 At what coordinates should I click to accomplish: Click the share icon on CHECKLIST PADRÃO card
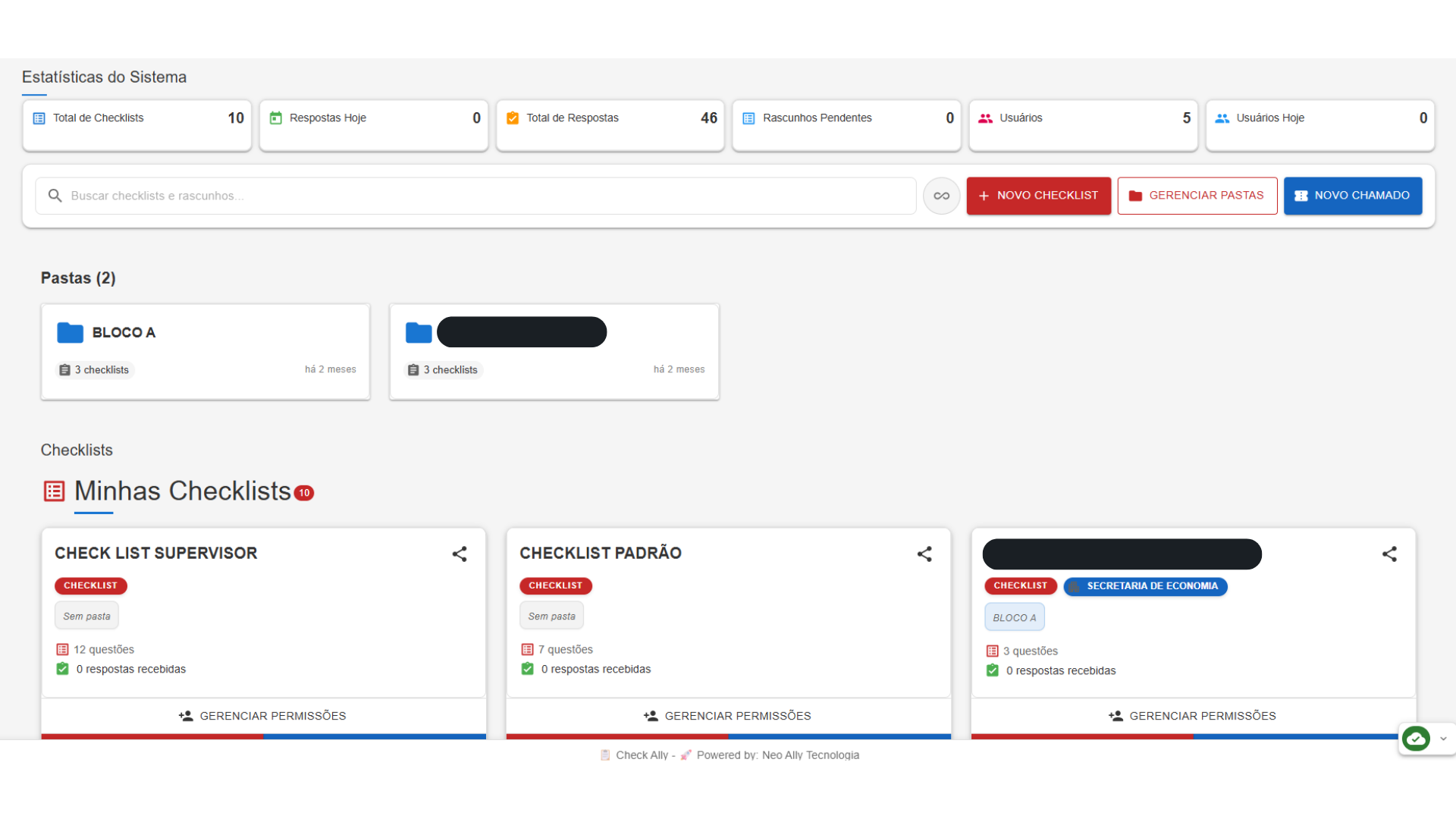[x=924, y=554]
